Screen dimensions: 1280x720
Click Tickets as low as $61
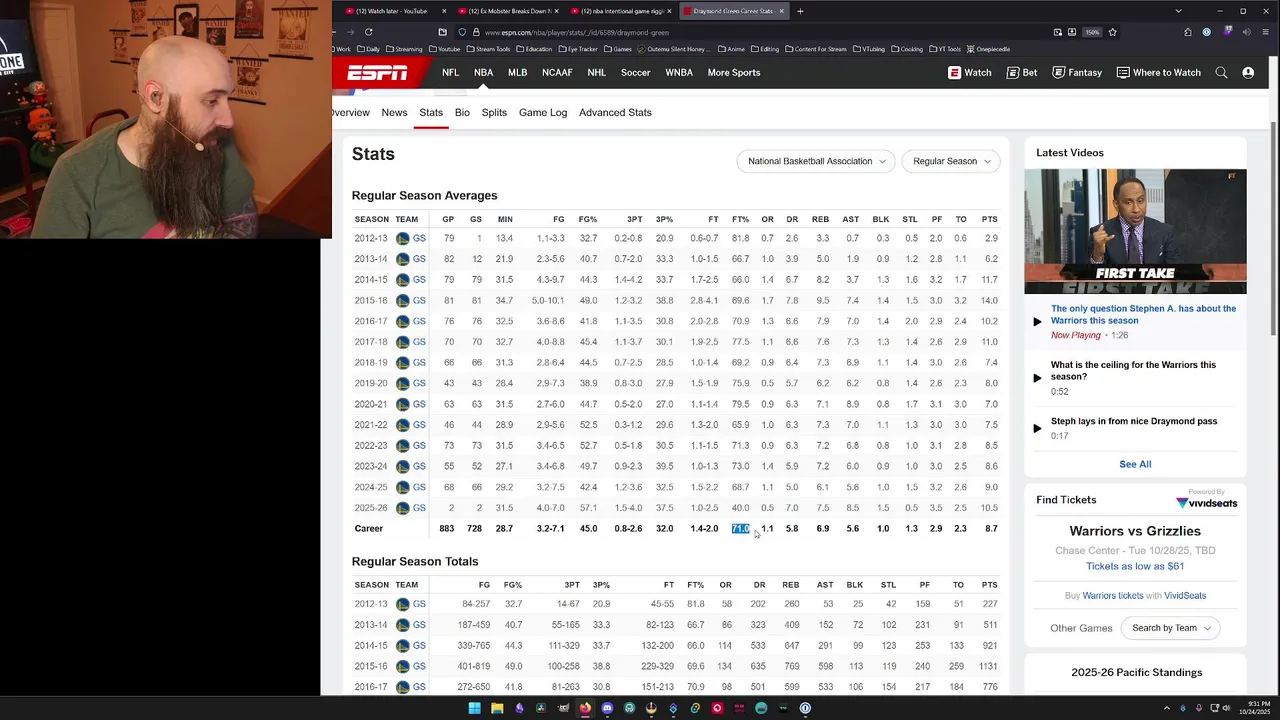tap(1135, 566)
